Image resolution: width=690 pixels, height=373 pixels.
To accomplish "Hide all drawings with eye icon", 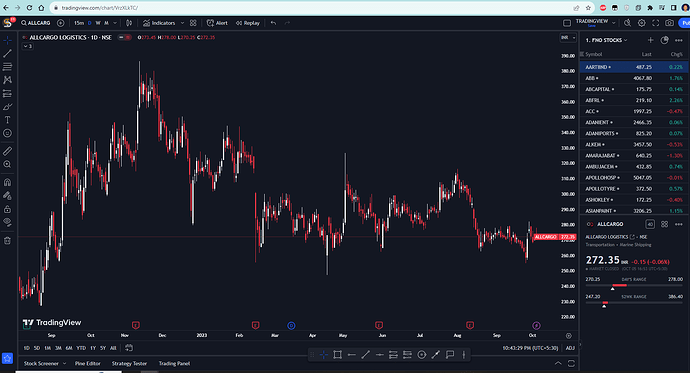I will [x=7, y=222].
